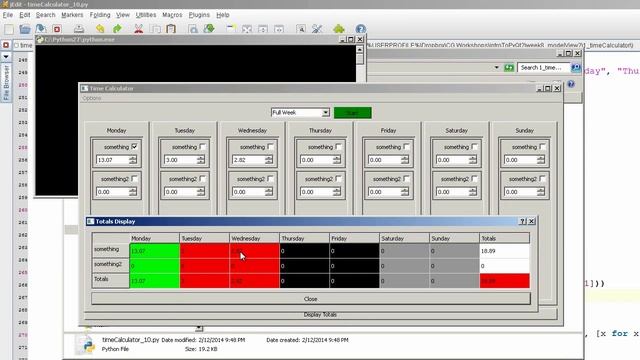The width and height of the screenshot is (640, 360).
Task: Check Tuesday's something checkbox
Action: point(202,147)
